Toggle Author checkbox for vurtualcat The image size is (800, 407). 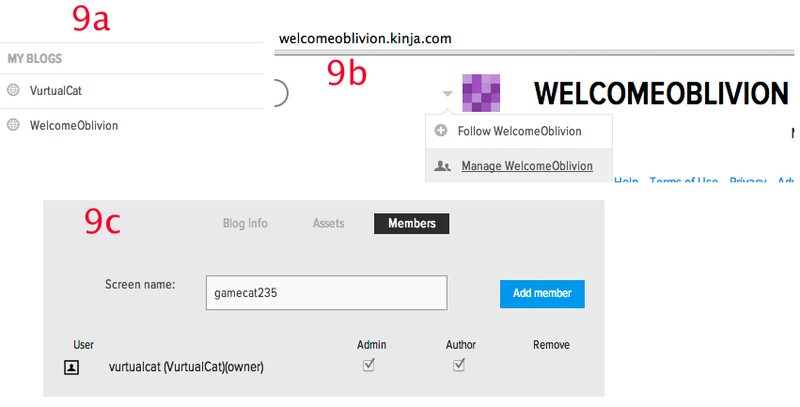click(459, 365)
